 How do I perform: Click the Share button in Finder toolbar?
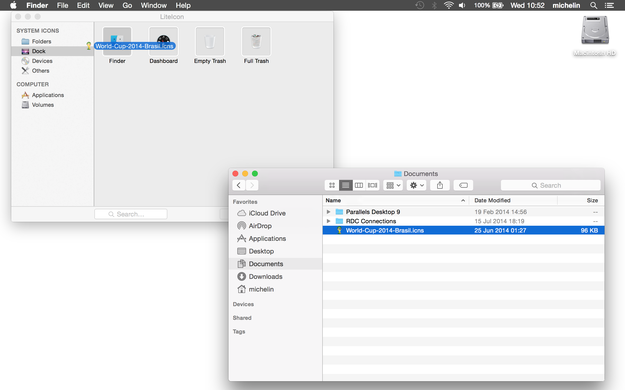click(440, 185)
